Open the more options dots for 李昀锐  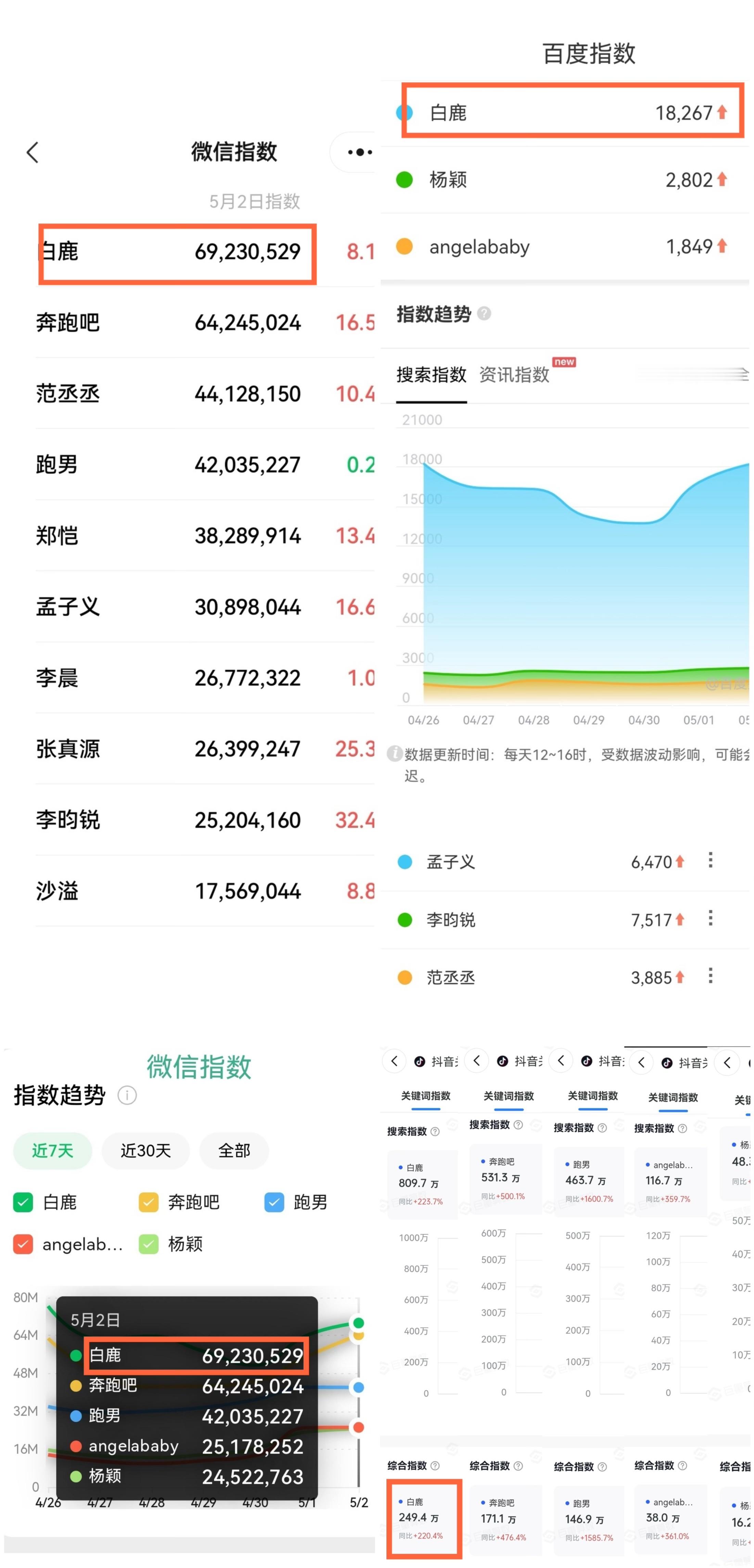pos(710,918)
